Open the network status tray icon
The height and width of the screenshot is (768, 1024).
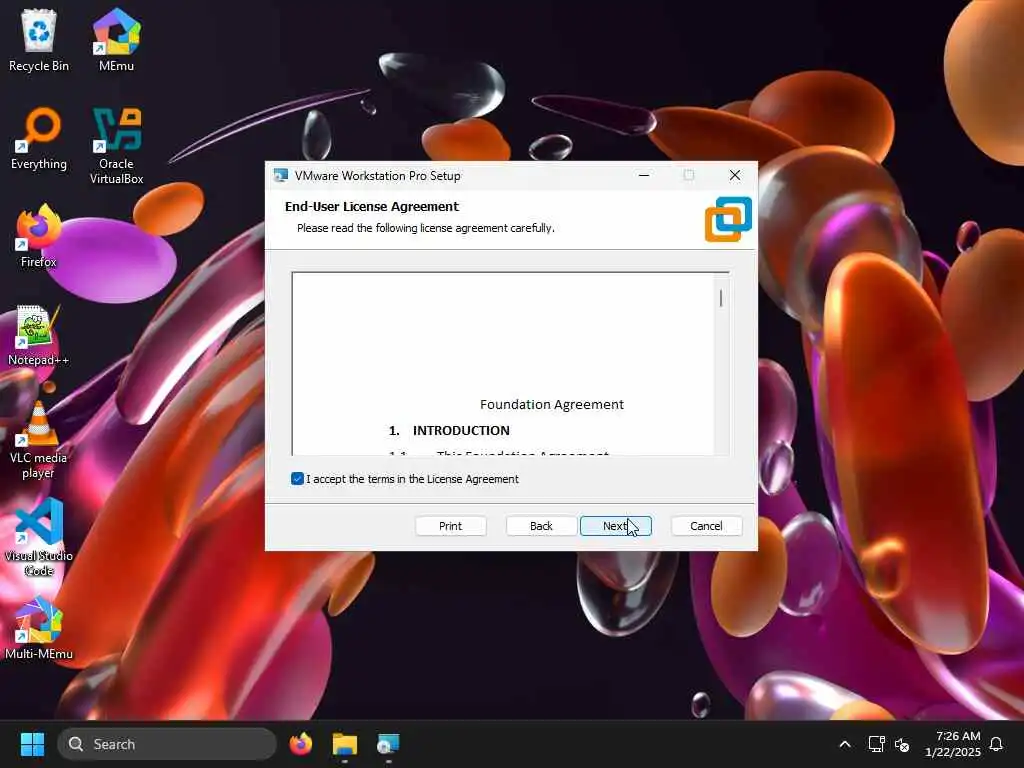coord(876,744)
